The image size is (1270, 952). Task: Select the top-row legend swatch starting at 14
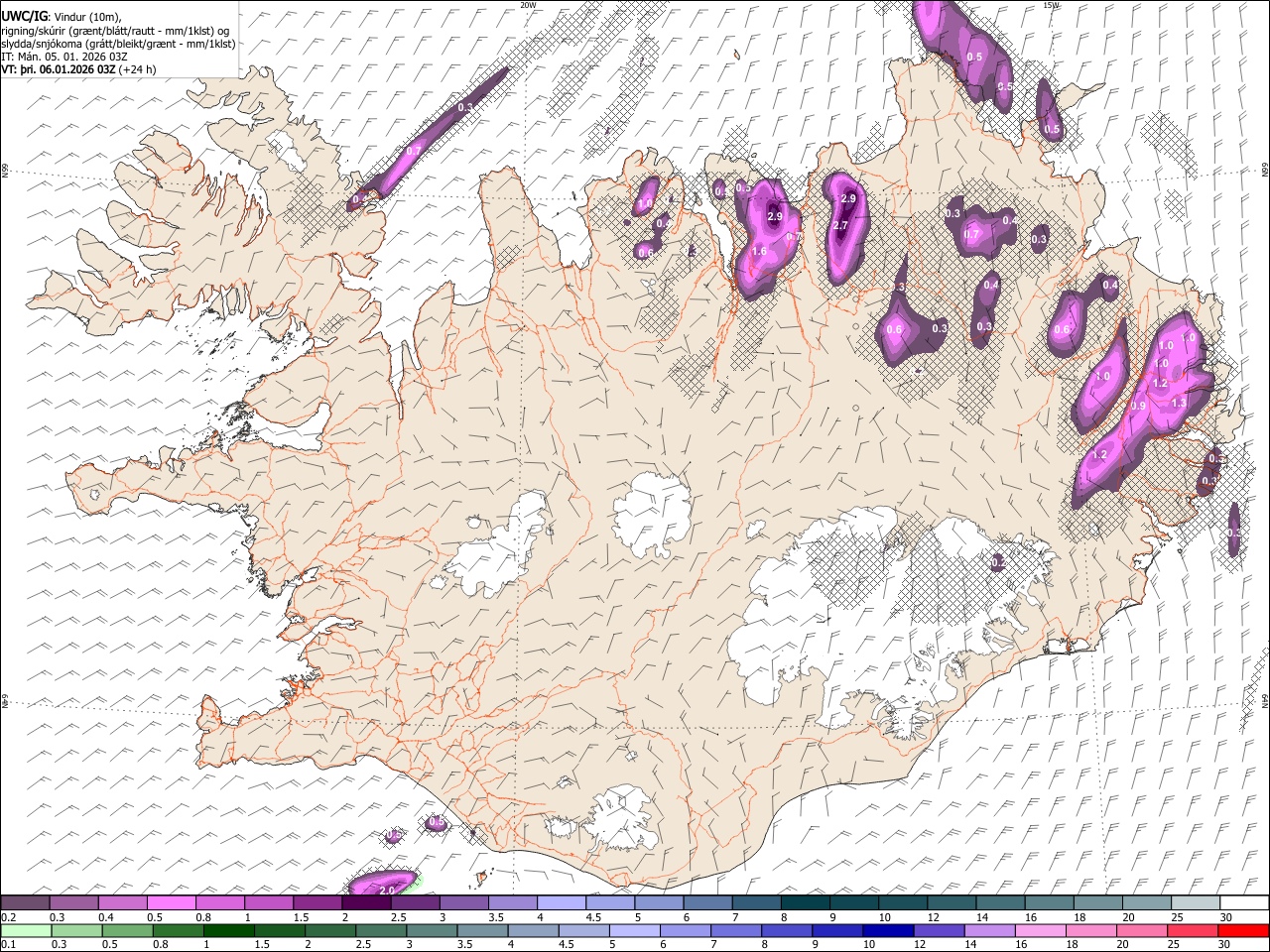[1000, 903]
